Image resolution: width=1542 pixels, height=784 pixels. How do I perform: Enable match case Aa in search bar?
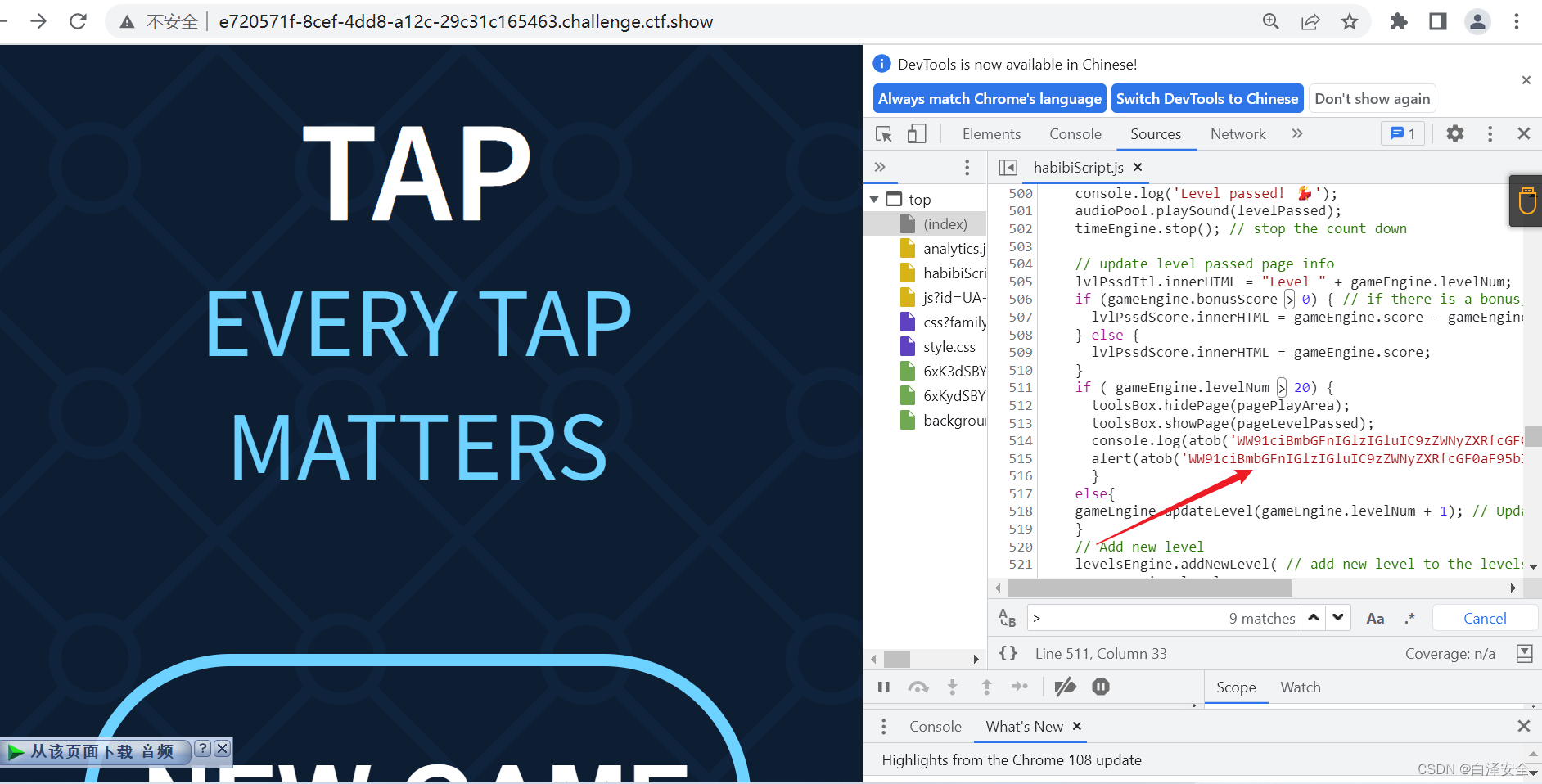pos(1375,618)
